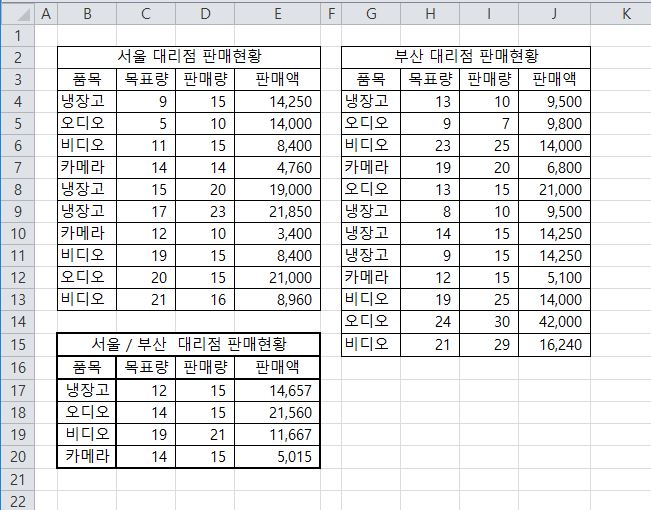Click column header B
The height and width of the screenshot is (510, 651).
[x=87, y=13]
